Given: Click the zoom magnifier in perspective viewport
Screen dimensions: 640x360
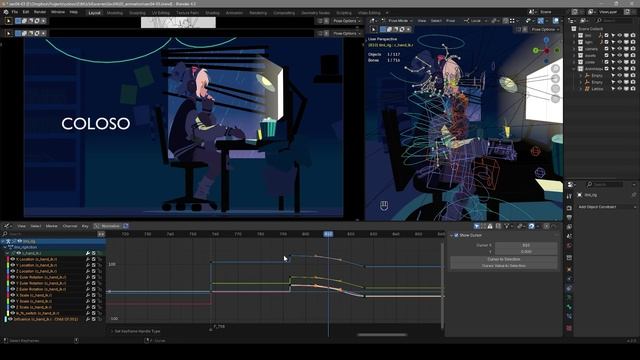Looking at the screenshot, I should [x=555, y=68].
